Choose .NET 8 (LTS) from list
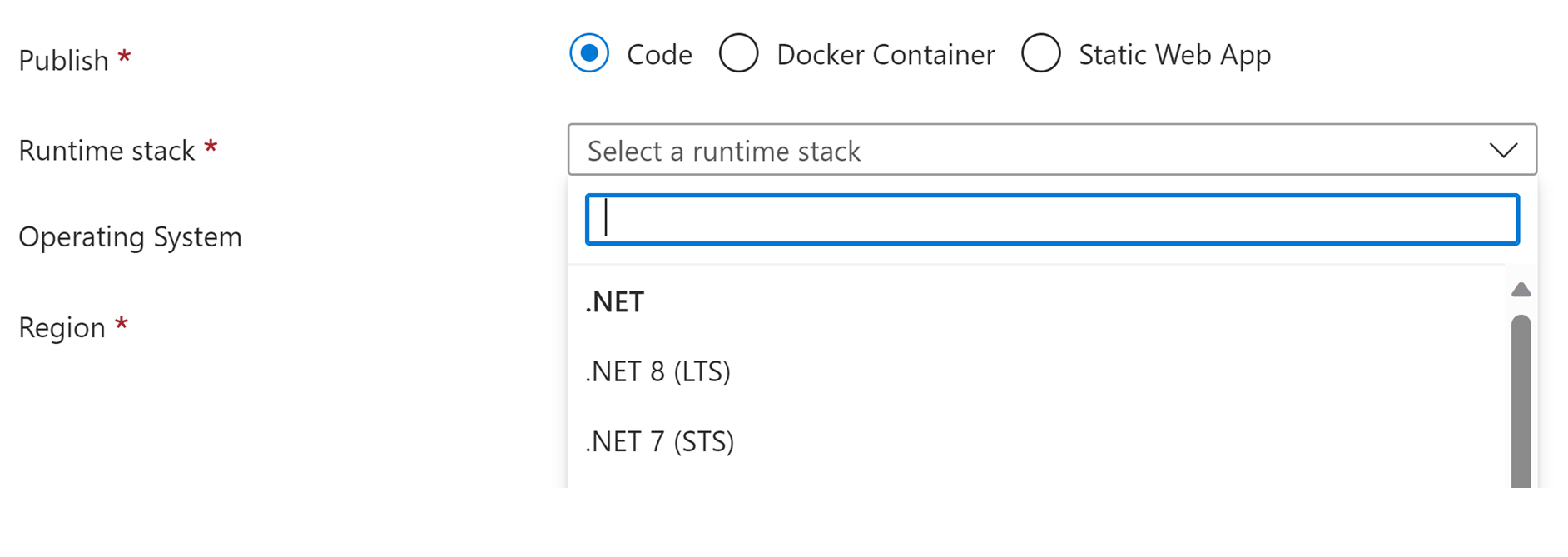1568x557 pixels. (x=657, y=371)
